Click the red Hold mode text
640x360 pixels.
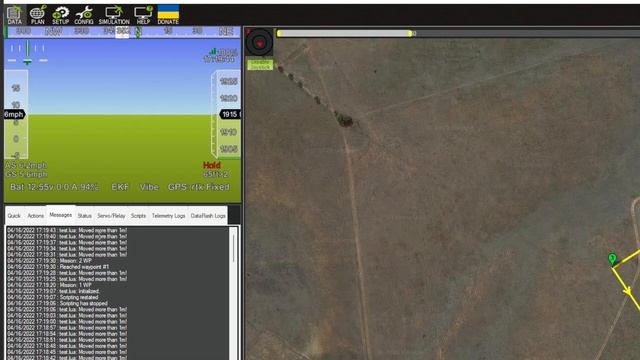tap(211, 165)
